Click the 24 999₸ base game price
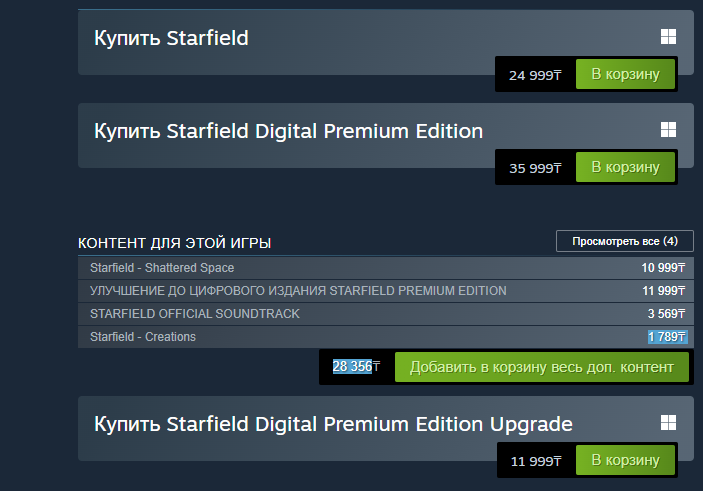The image size is (703, 491). [x=534, y=76]
